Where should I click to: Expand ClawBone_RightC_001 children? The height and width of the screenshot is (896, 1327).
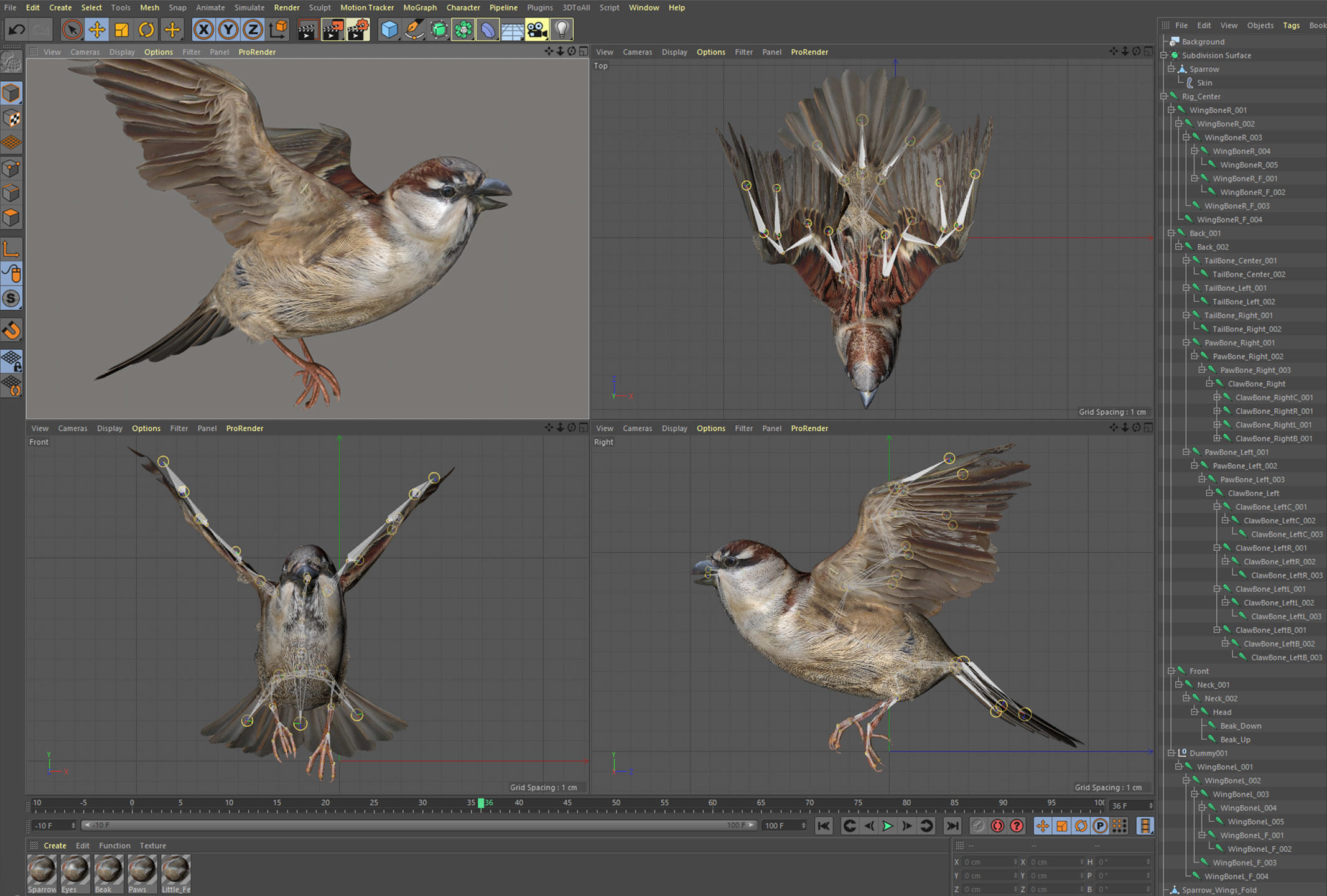click(x=1217, y=398)
